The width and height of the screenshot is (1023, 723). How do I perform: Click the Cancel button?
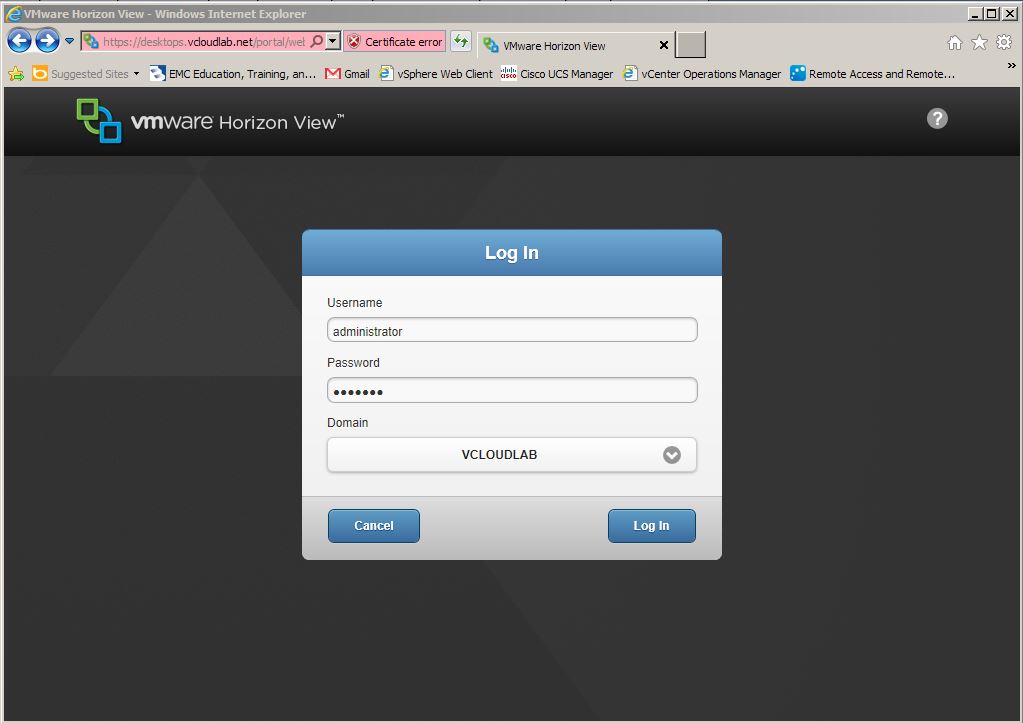[x=374, y=526]
